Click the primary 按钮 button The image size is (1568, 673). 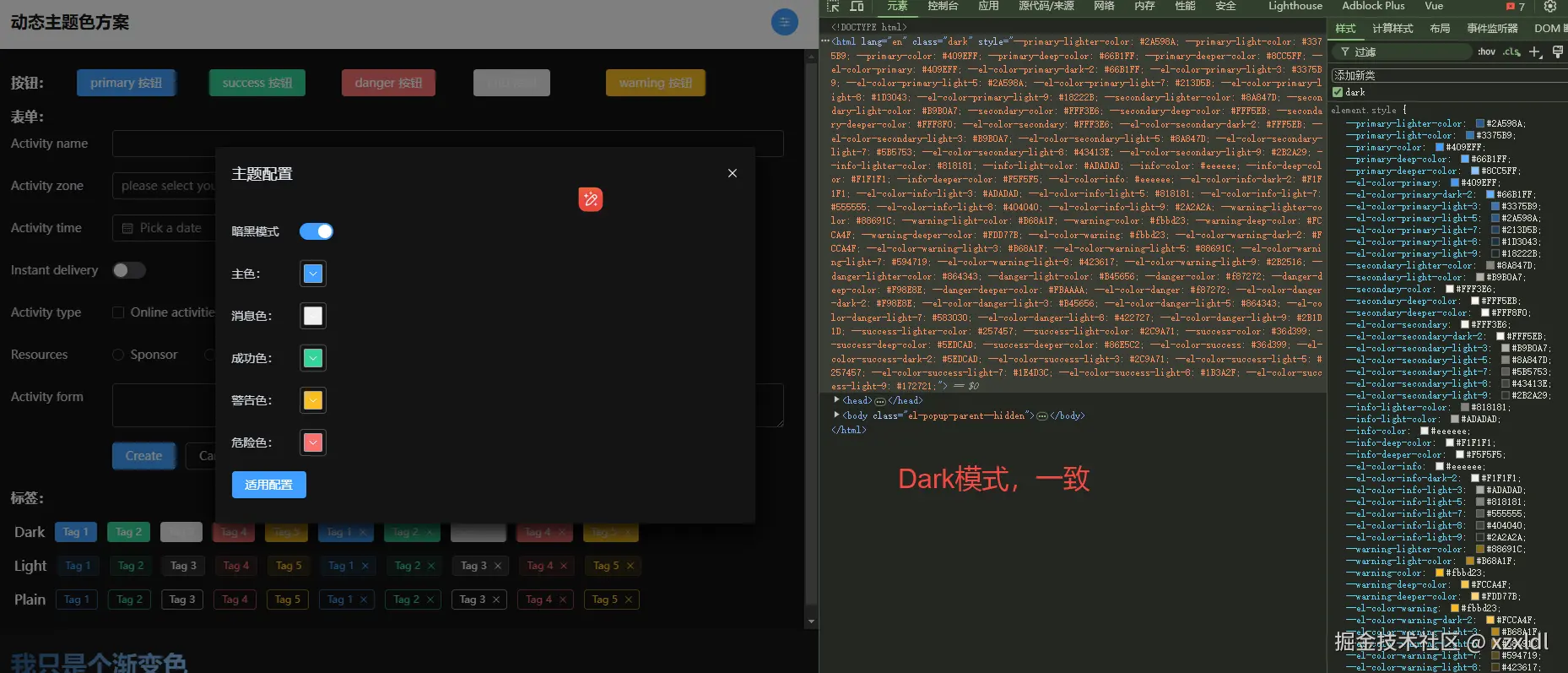coord(127,83)
